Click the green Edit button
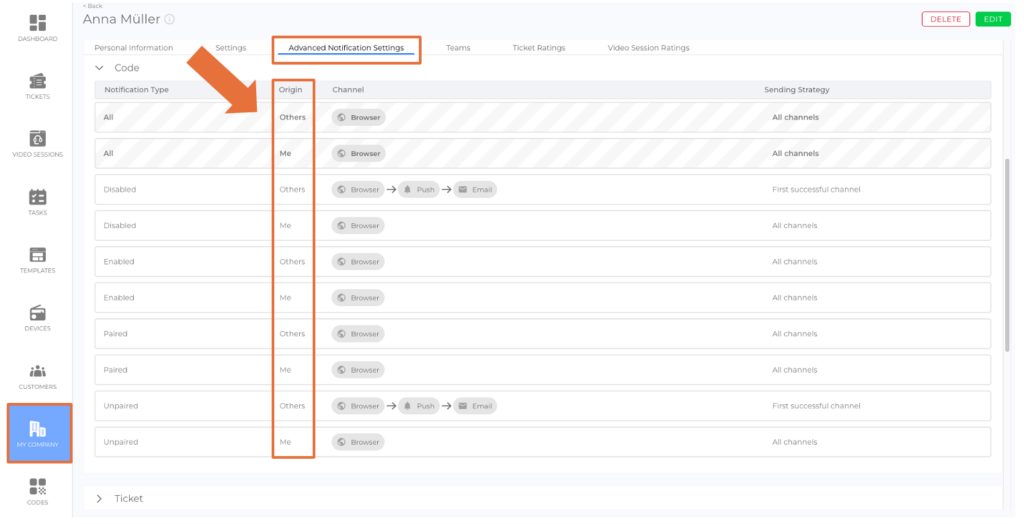Image resolution: width=1024 pixels, height=524 pixels. point(993,19)
